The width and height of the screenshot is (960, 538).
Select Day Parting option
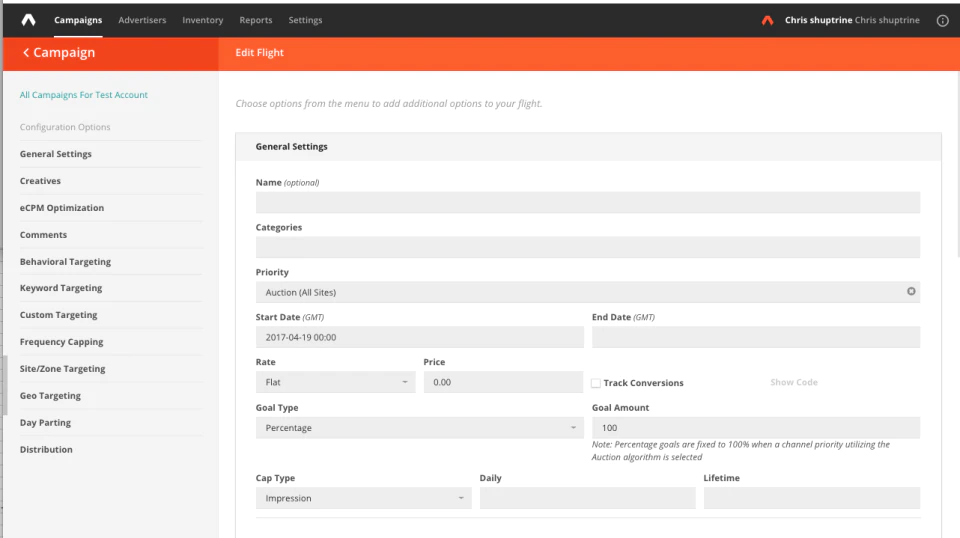pyautogui.click(x=45, y=423)
